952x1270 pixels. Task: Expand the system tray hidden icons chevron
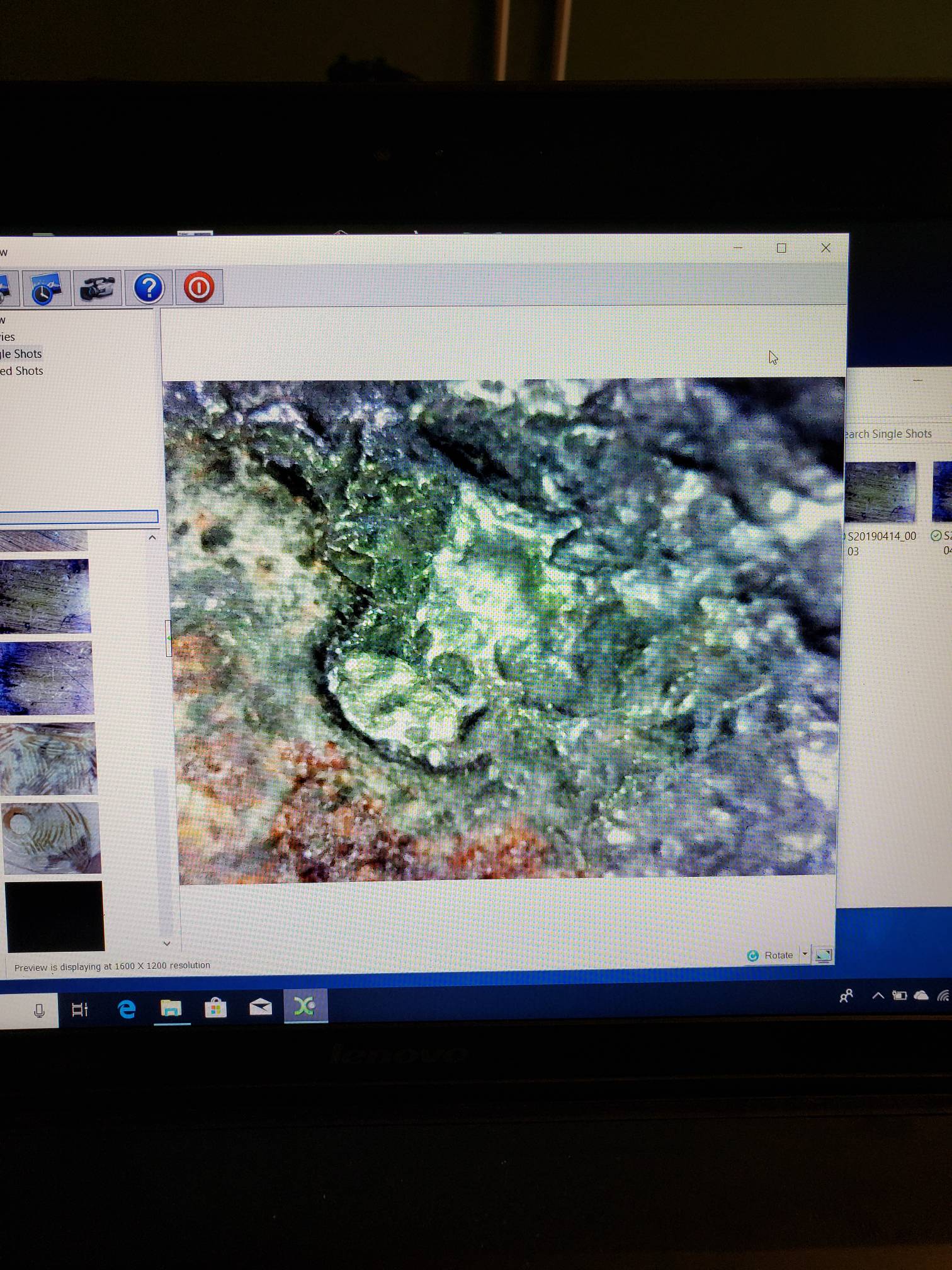(878, 996)
